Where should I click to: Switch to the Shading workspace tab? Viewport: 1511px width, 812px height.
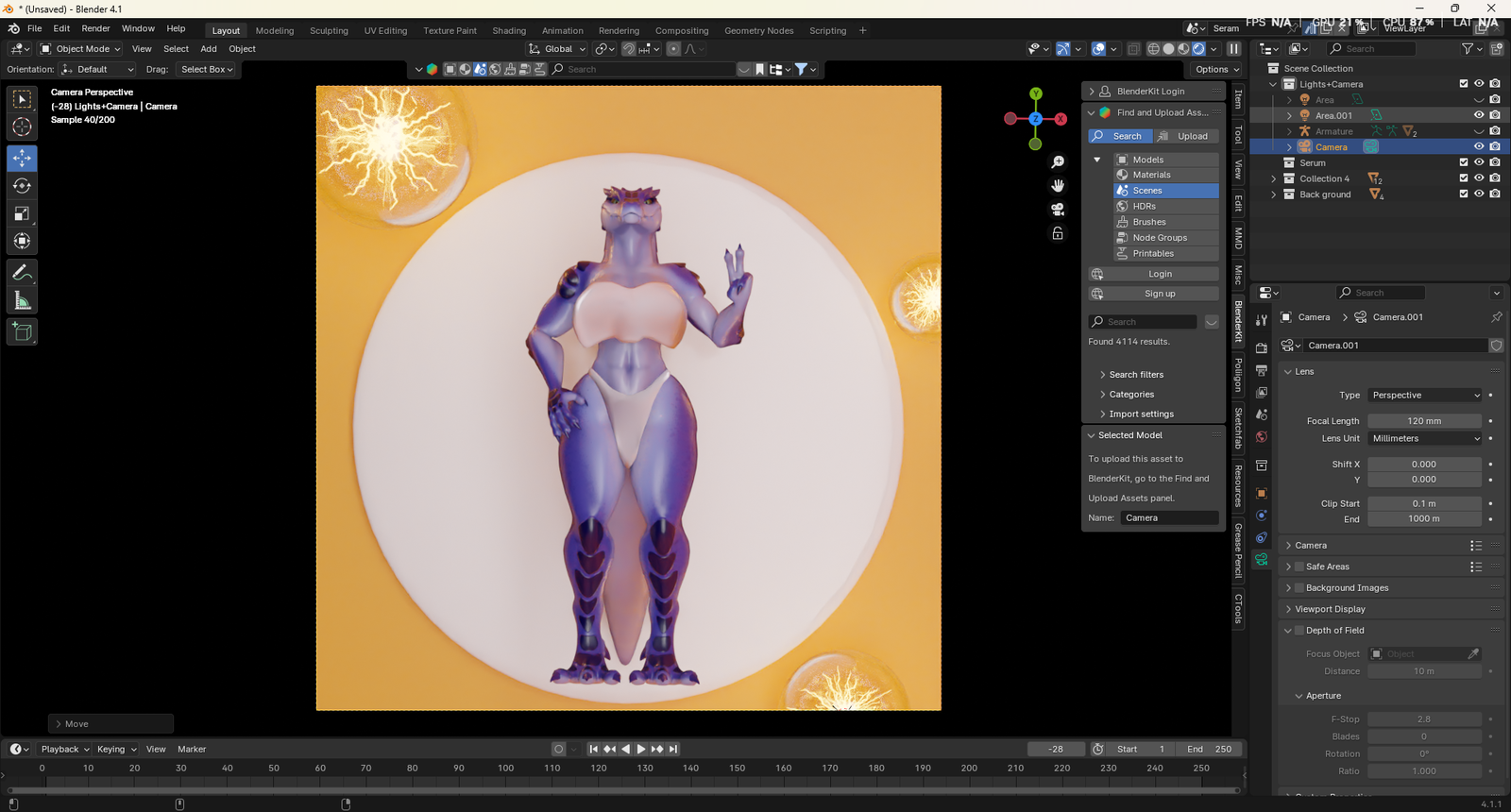pos(509,30)
